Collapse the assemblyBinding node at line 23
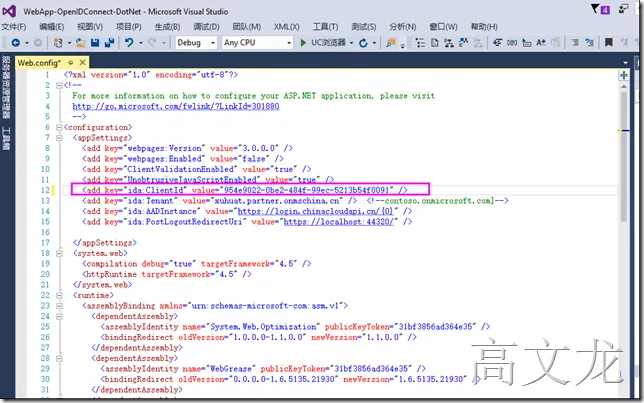The image size is (644, 403). pyautogui.click(x=59, y=306)
